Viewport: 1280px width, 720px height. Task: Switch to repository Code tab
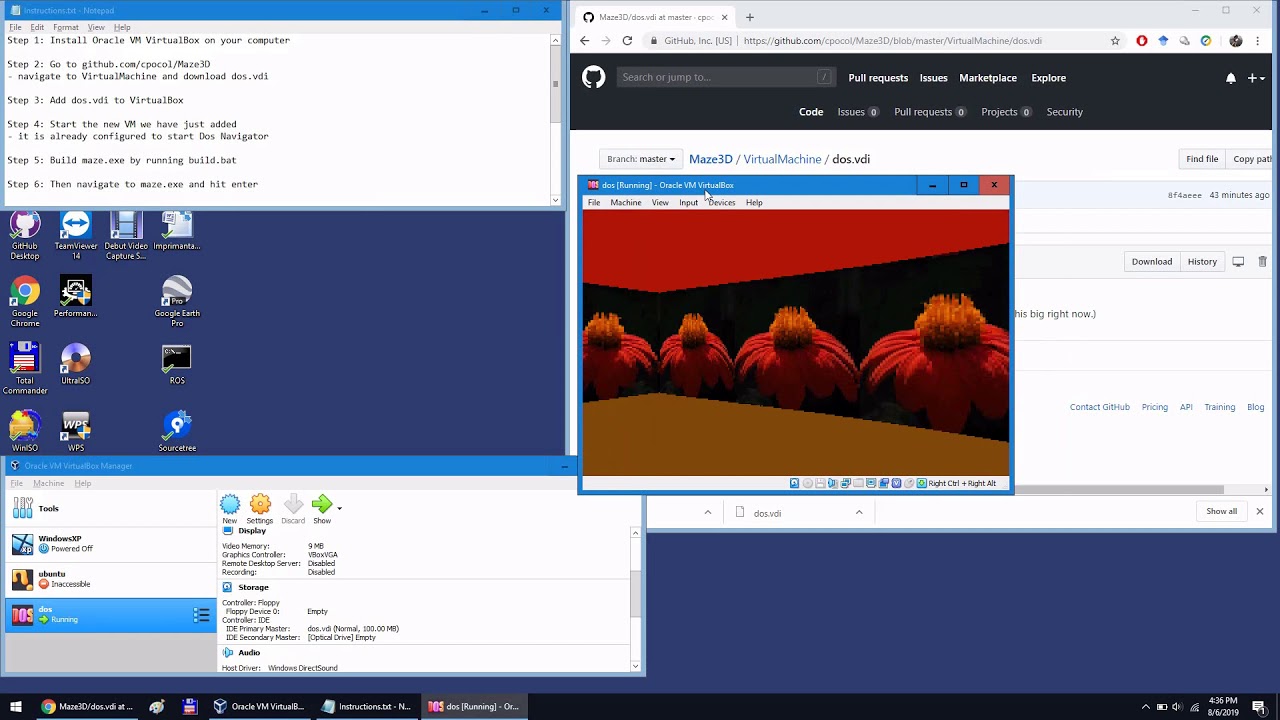[x=811, y=112]
